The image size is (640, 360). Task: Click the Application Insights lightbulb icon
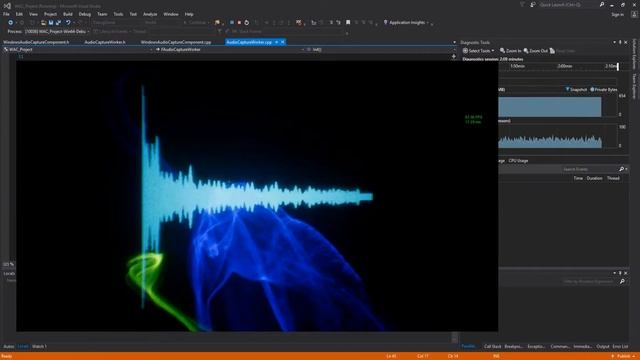[x=385, y=22]
